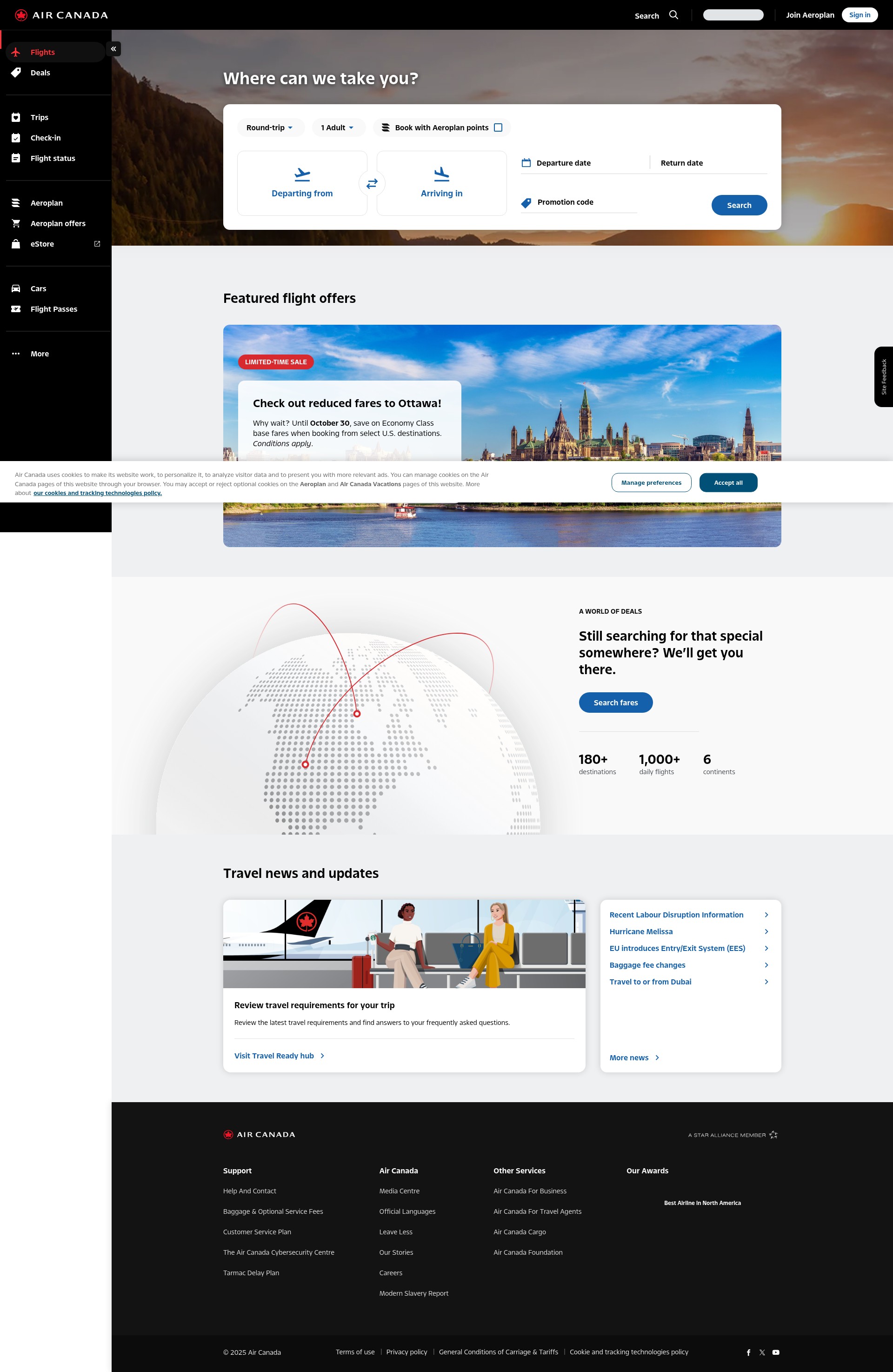
Task: Open Air Canada YouTube icon
Action: [776, 1352]
